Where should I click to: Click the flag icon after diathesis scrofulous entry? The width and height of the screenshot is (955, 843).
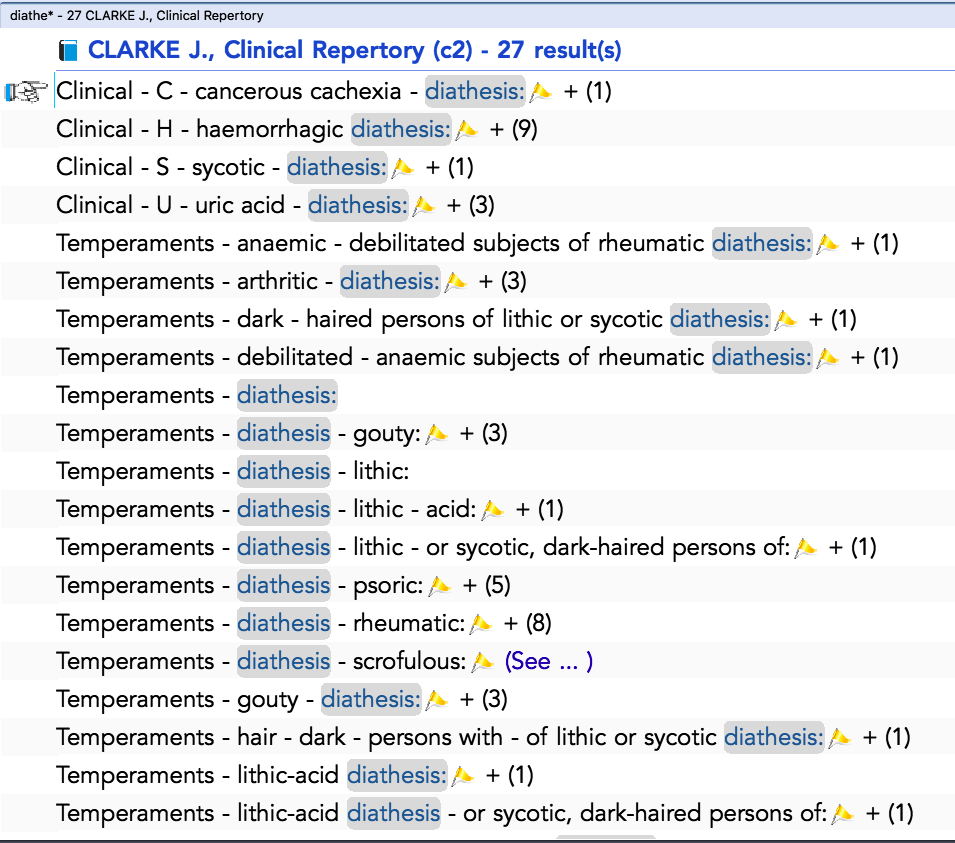pyautogui.click(x=482, y=662)
